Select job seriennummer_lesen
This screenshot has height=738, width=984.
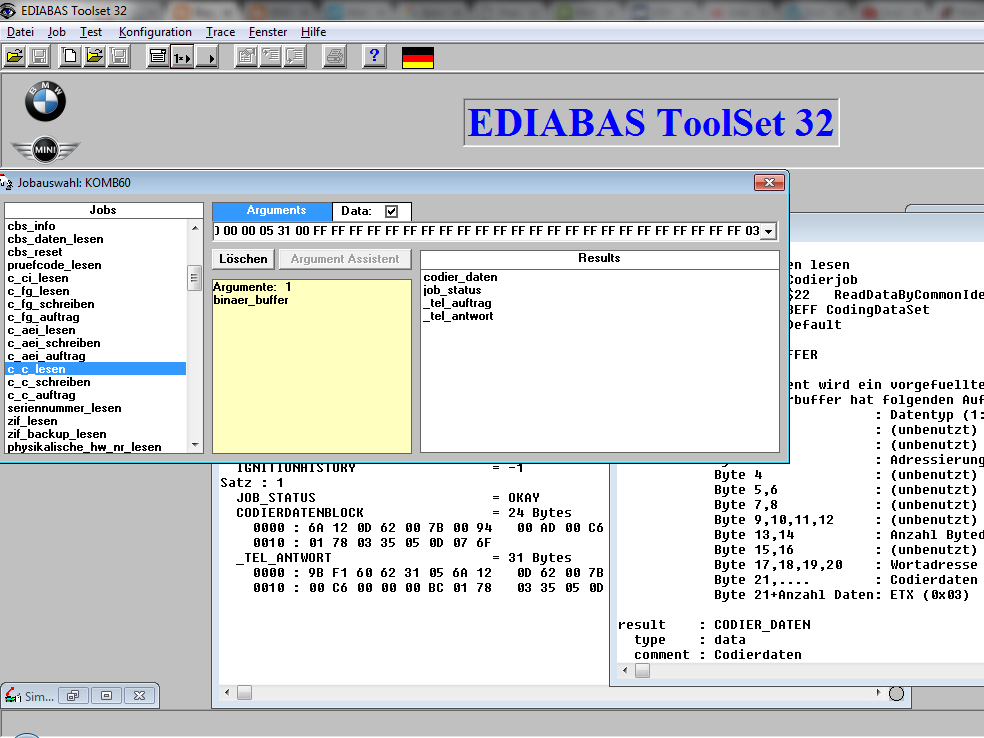(64, 408)
